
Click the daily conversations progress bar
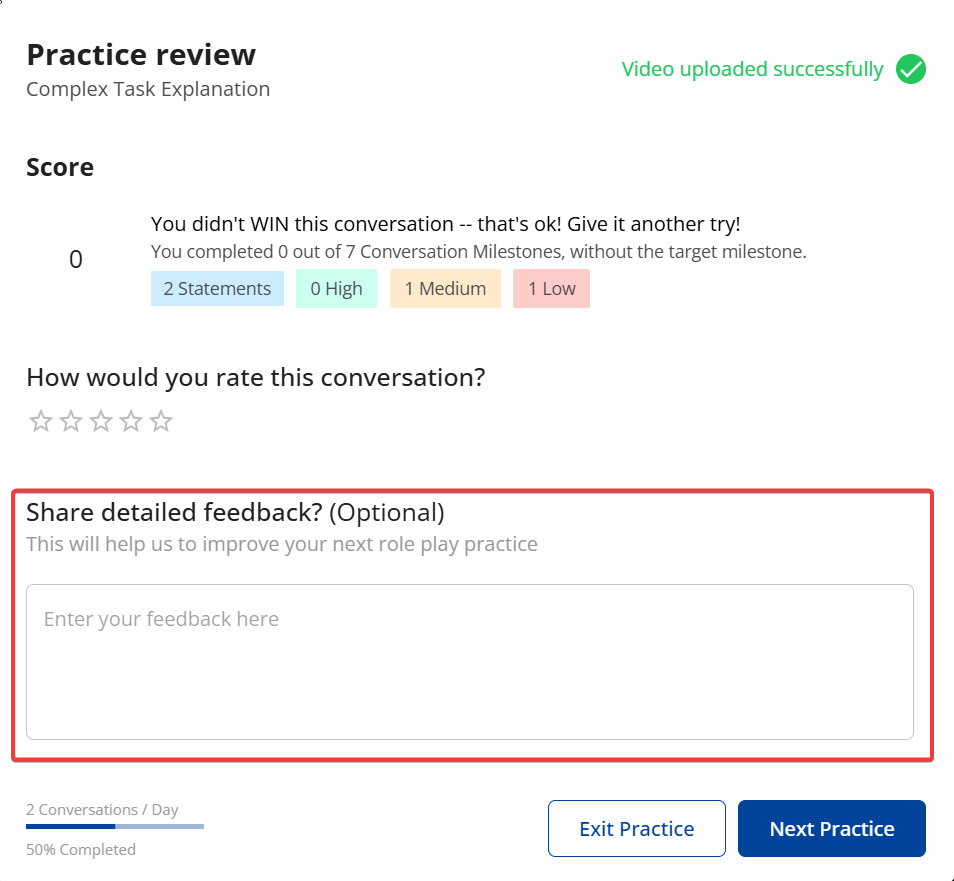coord(115,827)
